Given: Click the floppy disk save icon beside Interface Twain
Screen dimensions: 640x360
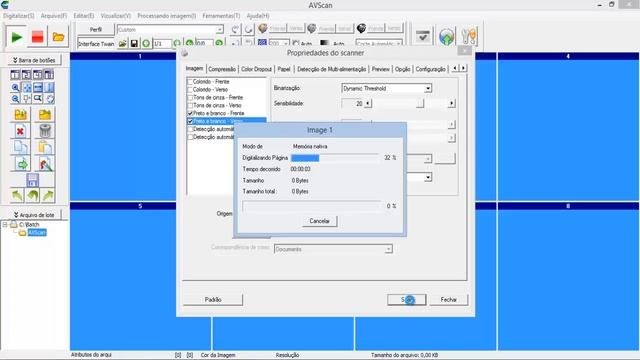Looking at the screenshot, I should (134, 43).
